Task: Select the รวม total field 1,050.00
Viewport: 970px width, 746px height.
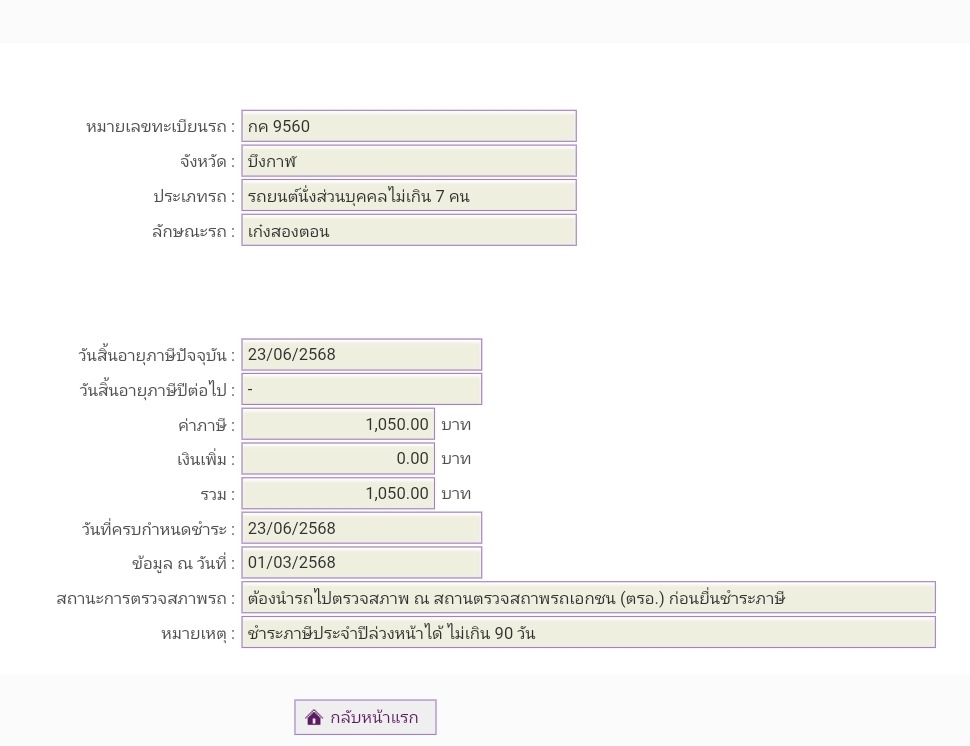Action: [x=338, y=493]
